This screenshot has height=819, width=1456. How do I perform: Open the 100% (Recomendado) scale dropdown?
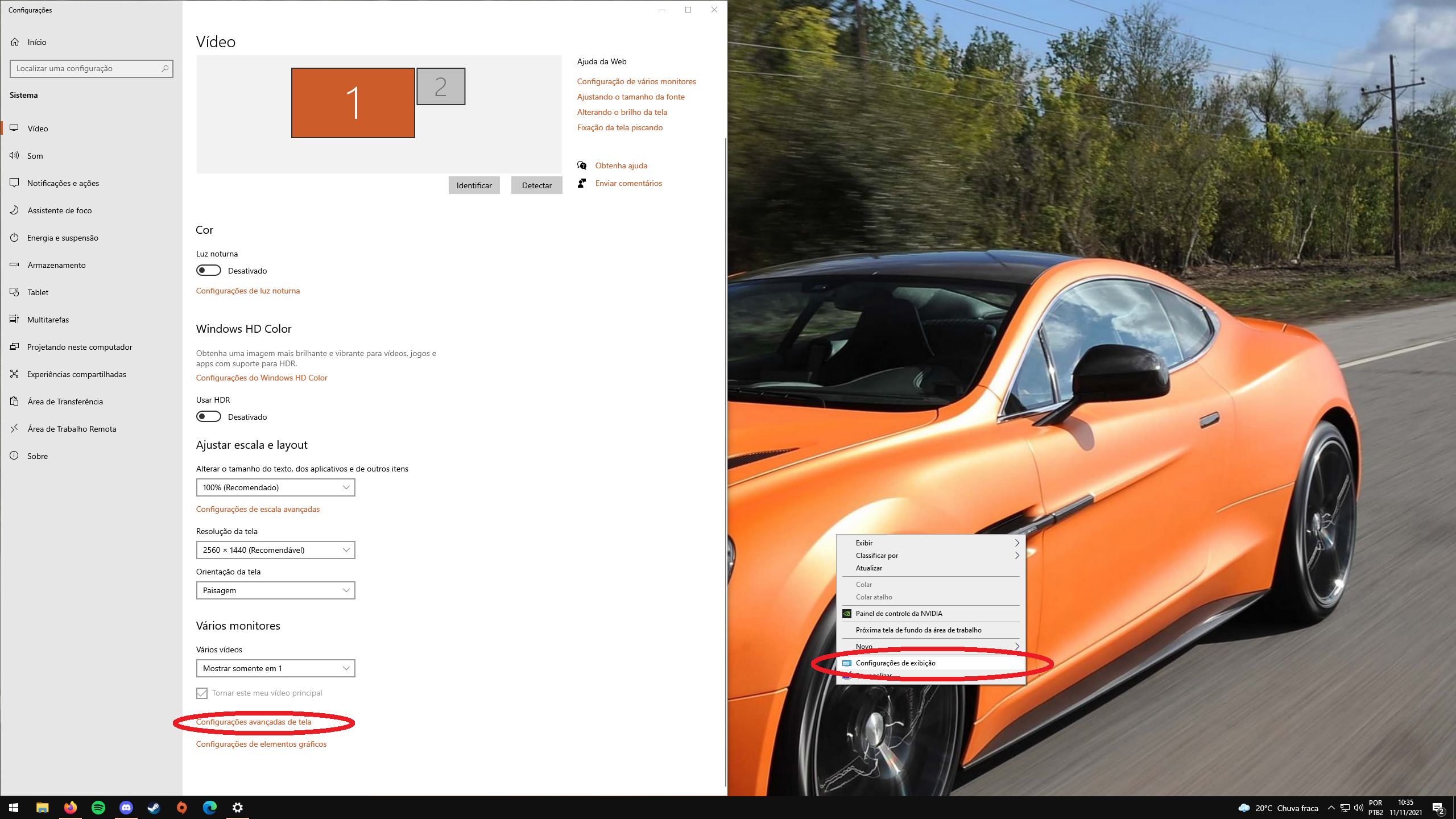coord(275,487)
